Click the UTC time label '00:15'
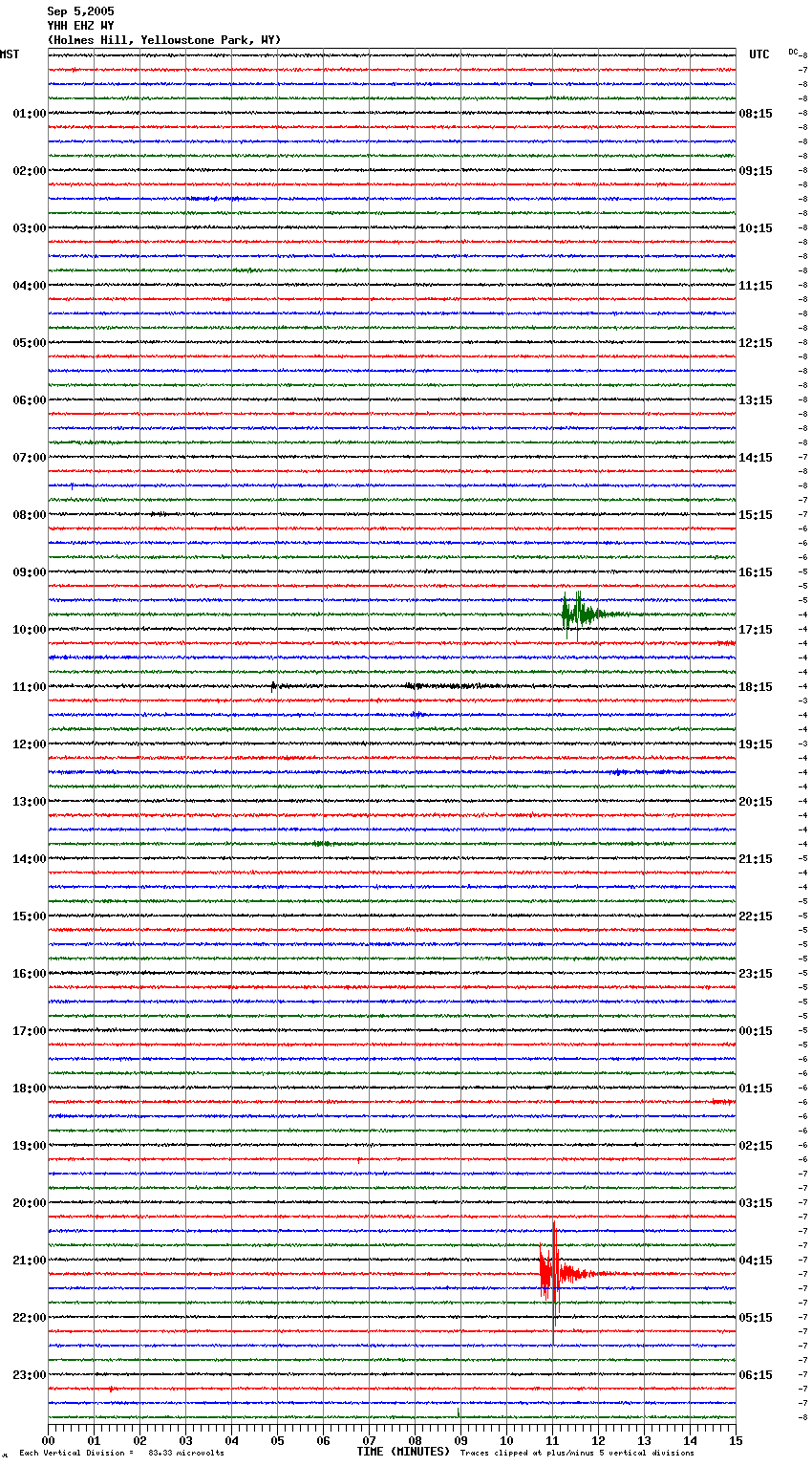 [x=756, y=1031]
